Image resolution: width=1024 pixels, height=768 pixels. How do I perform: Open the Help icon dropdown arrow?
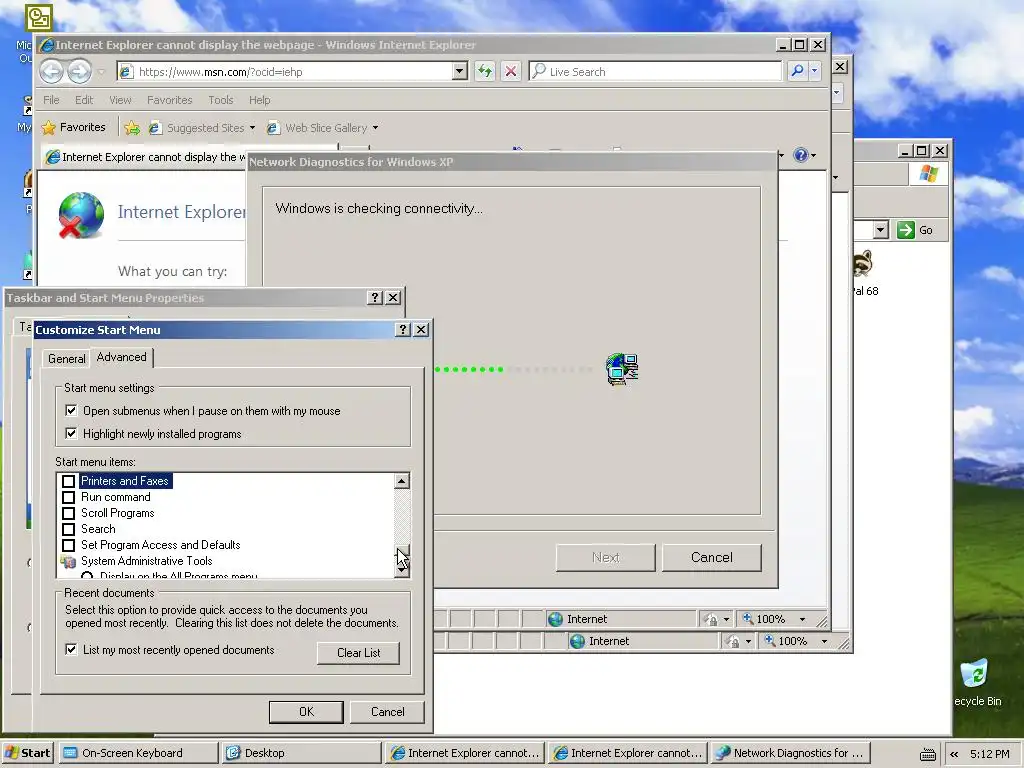(x=813, y=155)
